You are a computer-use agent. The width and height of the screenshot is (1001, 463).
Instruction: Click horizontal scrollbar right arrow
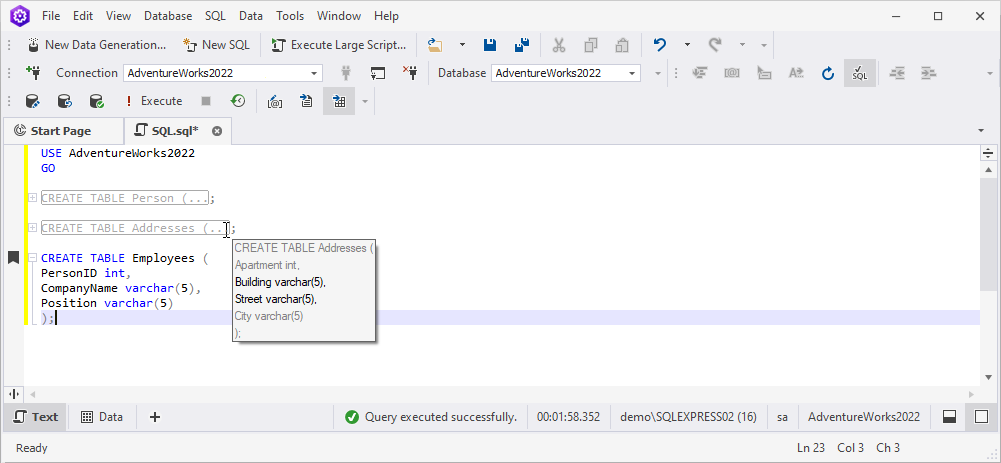coord(972,395)
